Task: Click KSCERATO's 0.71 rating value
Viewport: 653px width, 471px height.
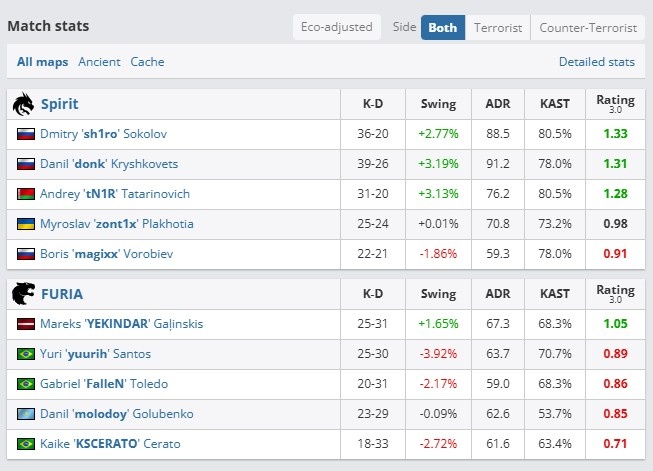Action: (x=616, y=444)
